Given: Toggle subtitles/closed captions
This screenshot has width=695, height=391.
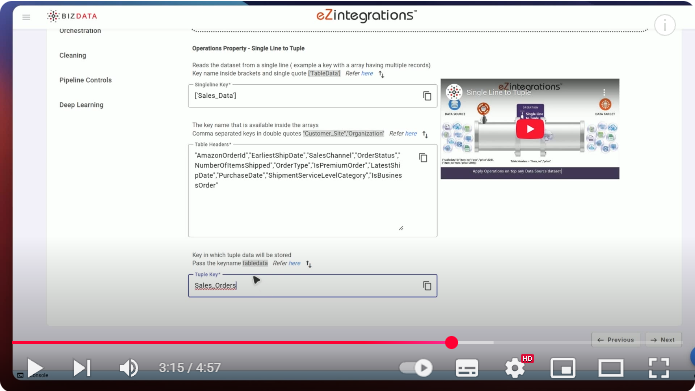Looking at the screenshot, I should tap(467, 368).
